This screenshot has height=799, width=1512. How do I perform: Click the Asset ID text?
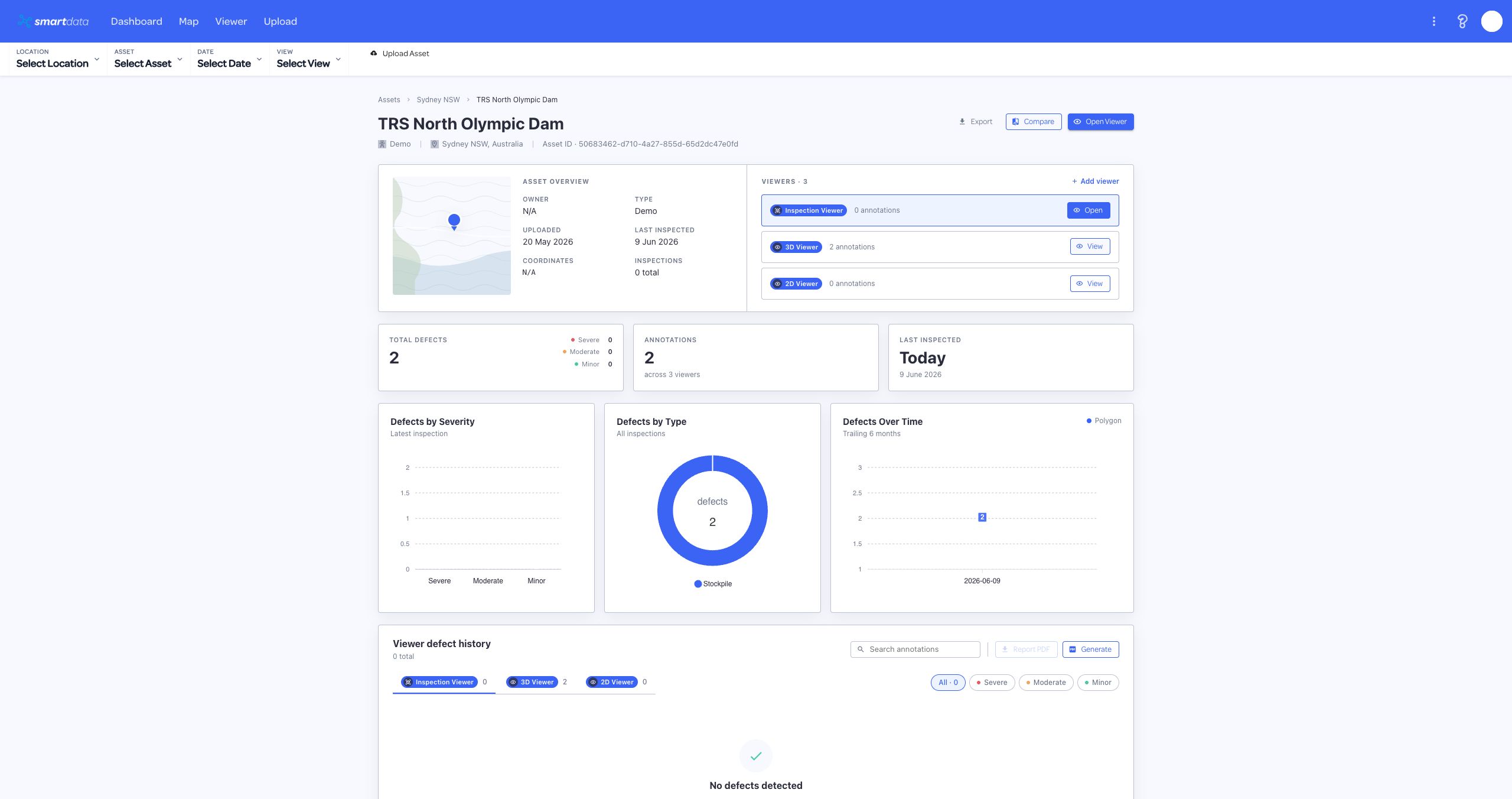coord(640,144)
